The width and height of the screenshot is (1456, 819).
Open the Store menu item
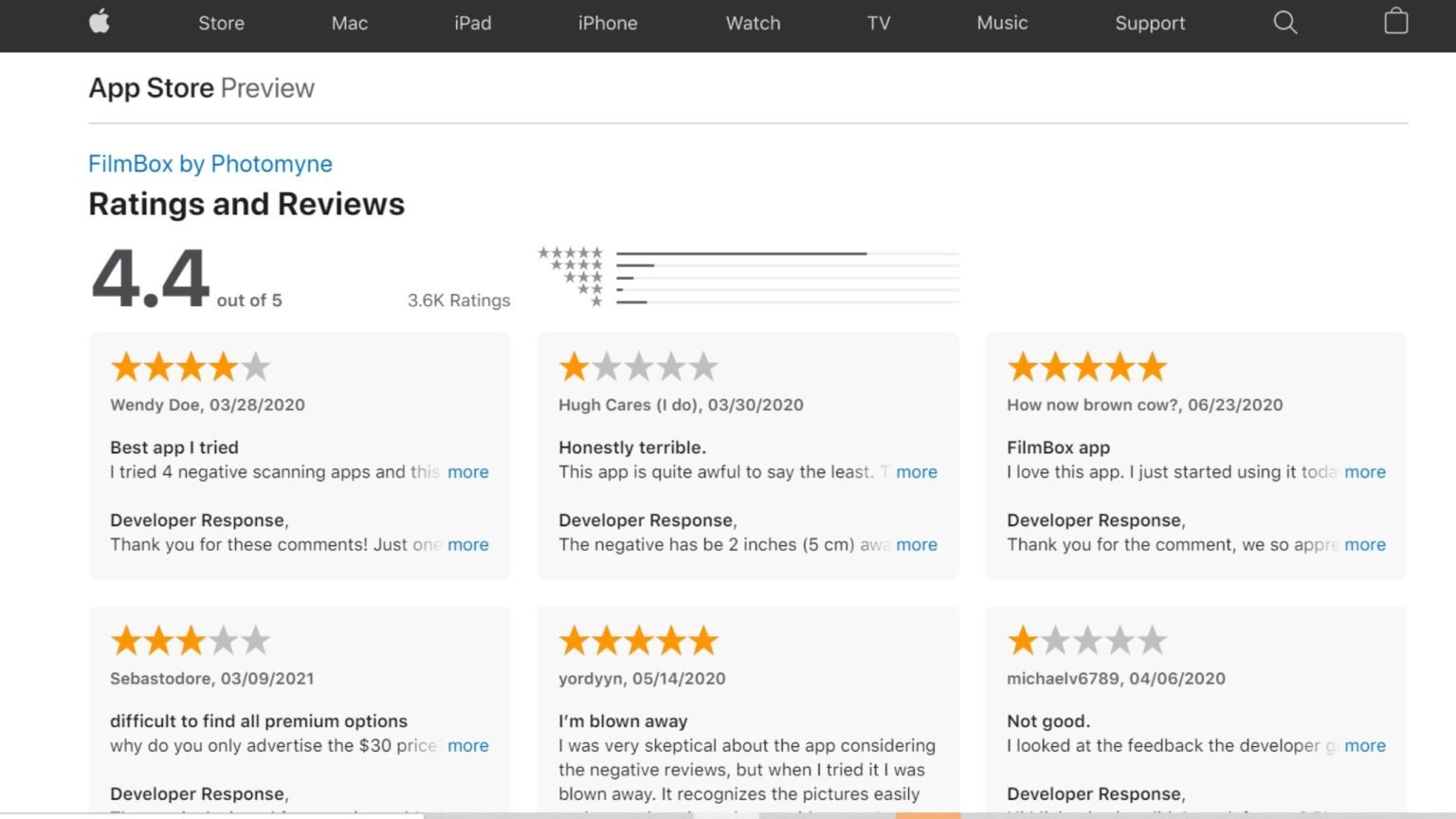(221, 24)
